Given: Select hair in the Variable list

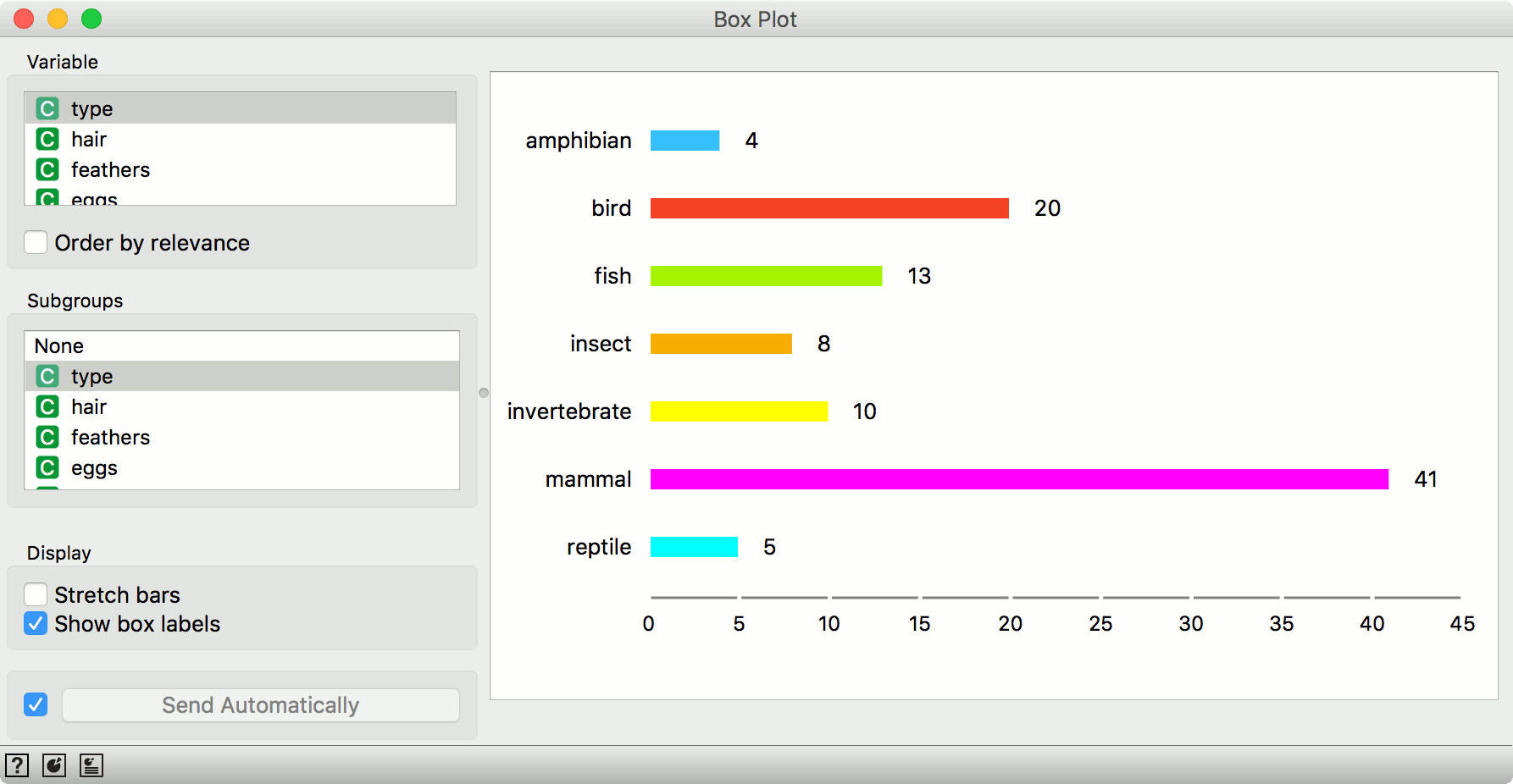Looking at the screenshot, I should (x=89, y=140).
